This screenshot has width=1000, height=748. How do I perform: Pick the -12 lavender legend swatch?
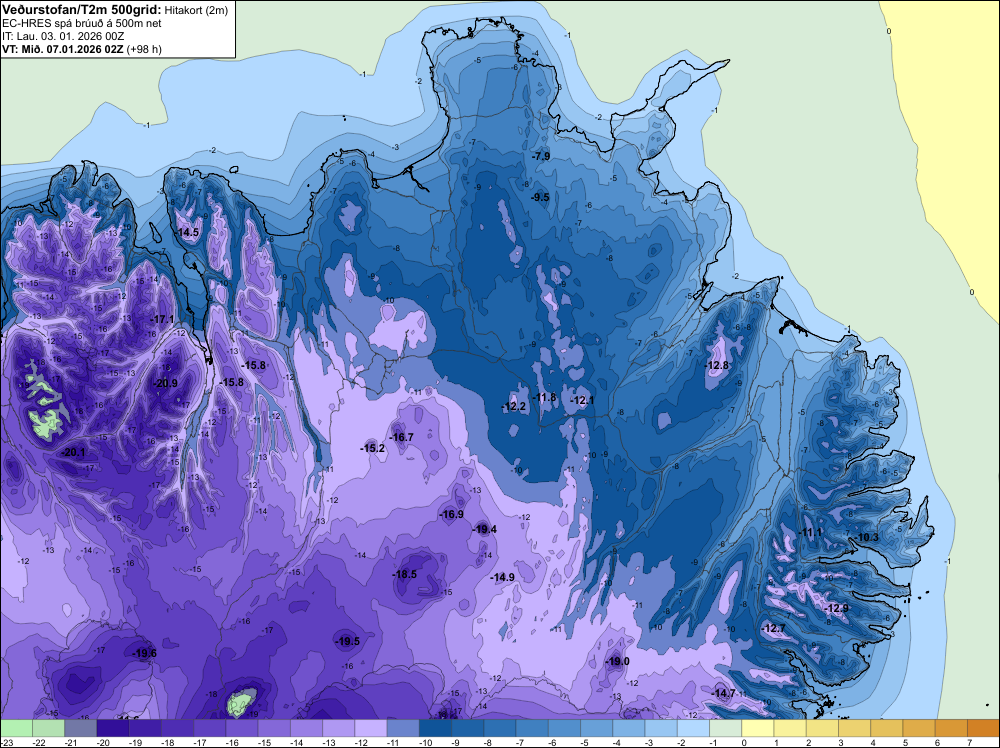click(371, 728)
